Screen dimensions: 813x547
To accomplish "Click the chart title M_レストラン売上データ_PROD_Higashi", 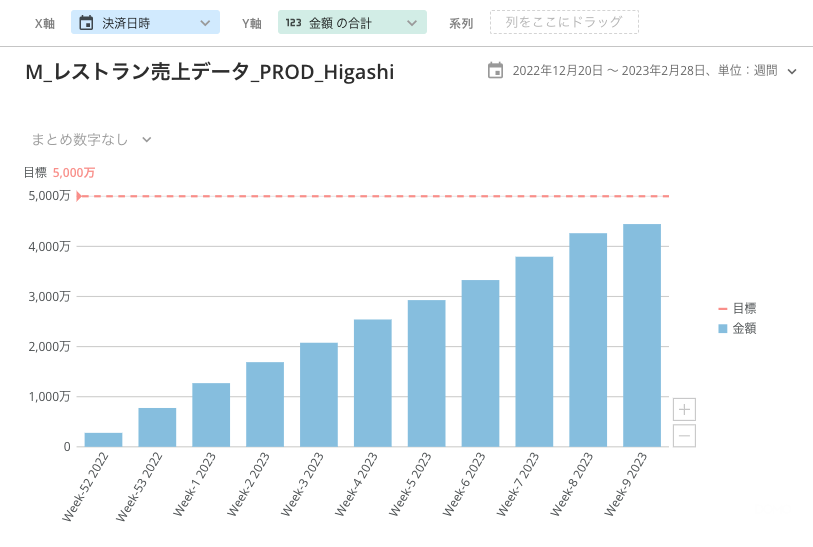I will click(210, 72).
